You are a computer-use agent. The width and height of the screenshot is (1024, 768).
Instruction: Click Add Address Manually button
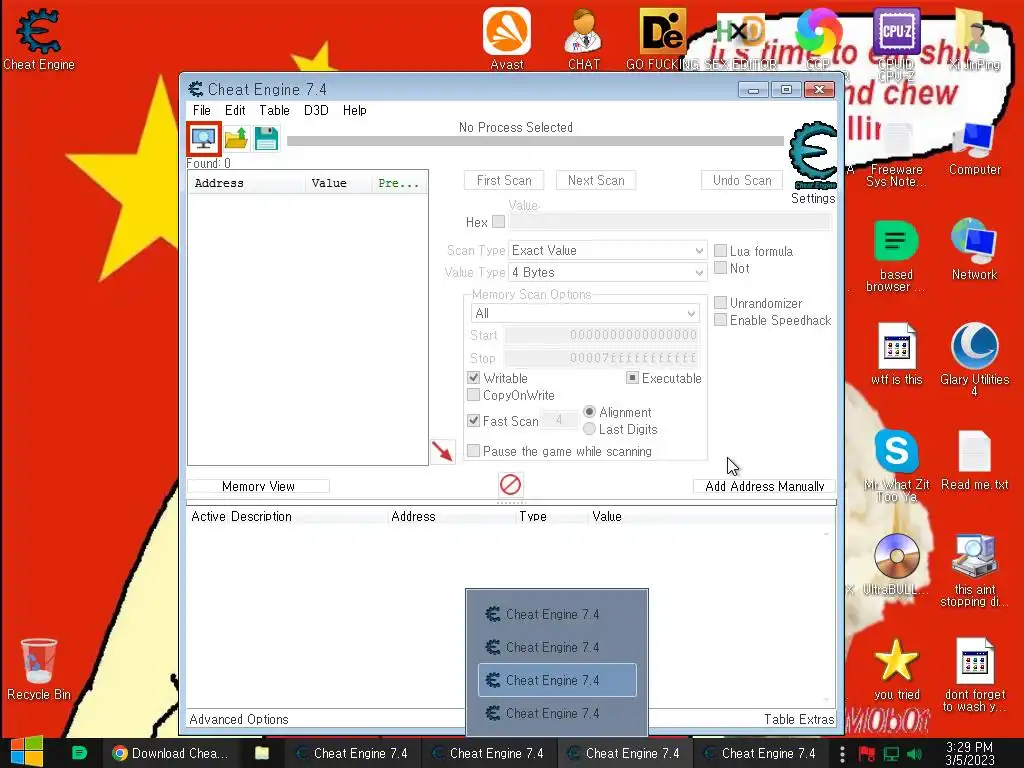click(764, 486)
